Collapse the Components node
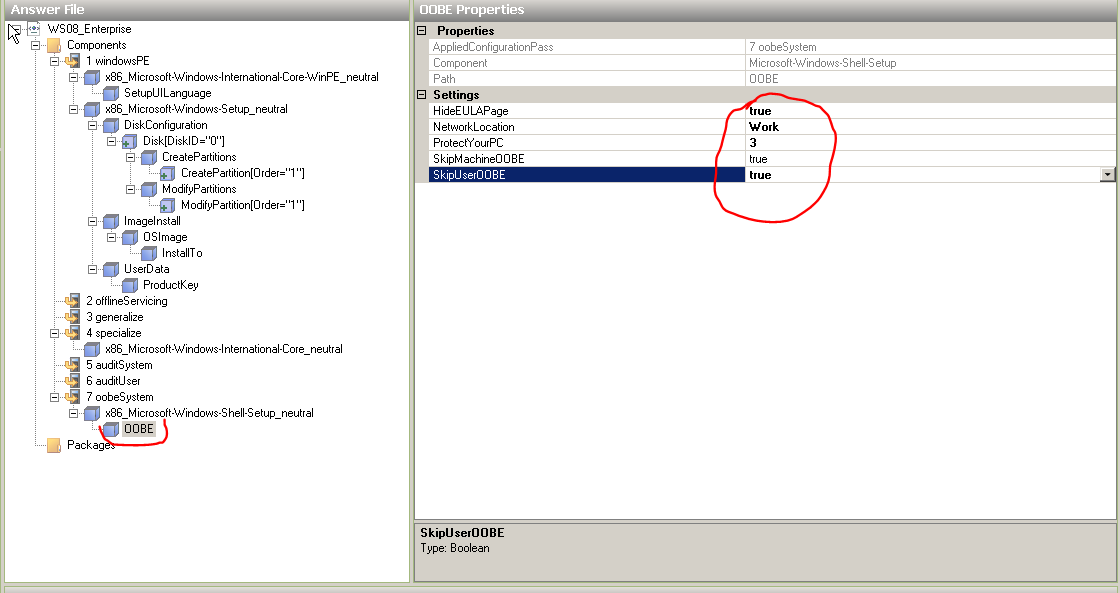 pos(35,45)
